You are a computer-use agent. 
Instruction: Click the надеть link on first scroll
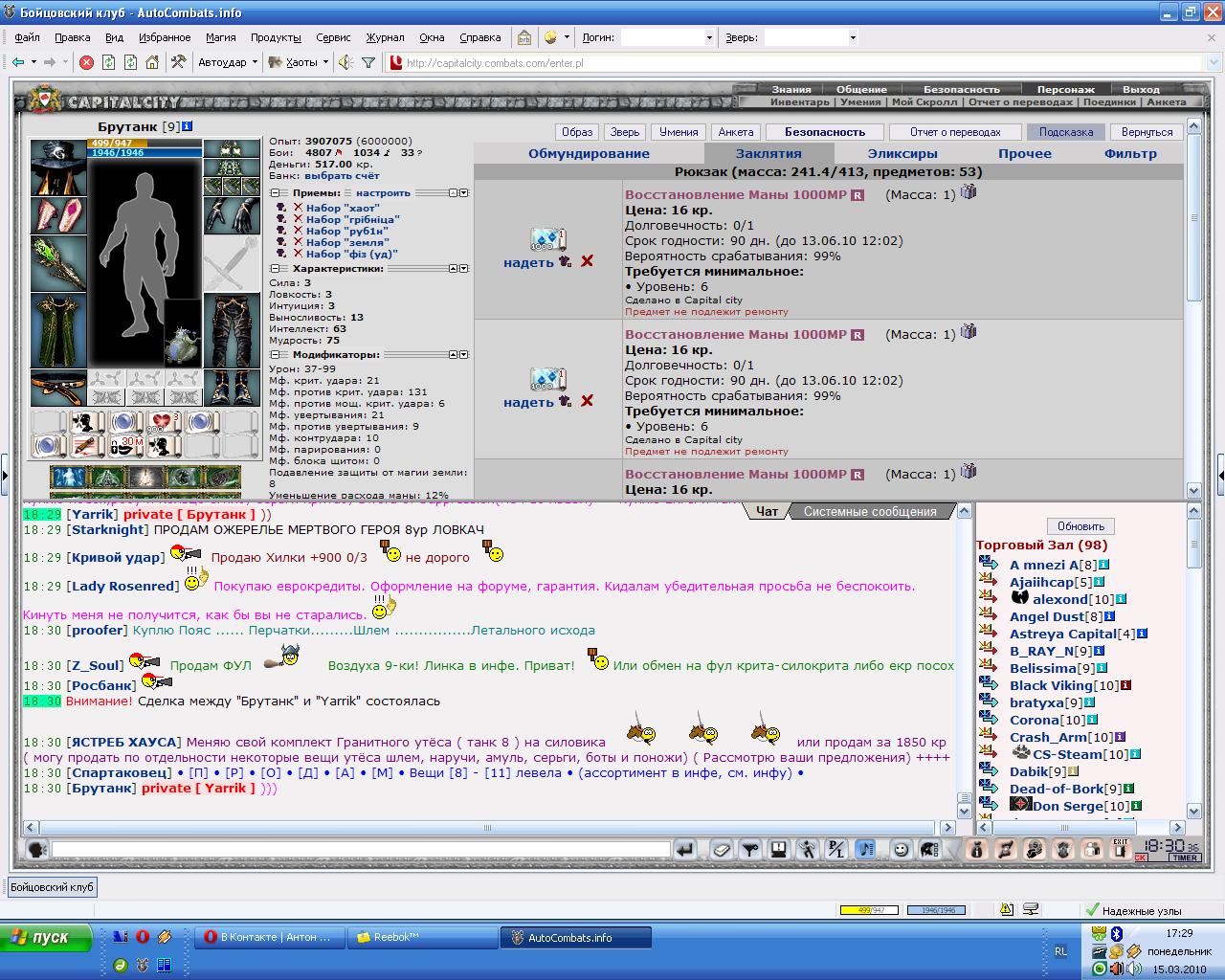click(528, 262)
